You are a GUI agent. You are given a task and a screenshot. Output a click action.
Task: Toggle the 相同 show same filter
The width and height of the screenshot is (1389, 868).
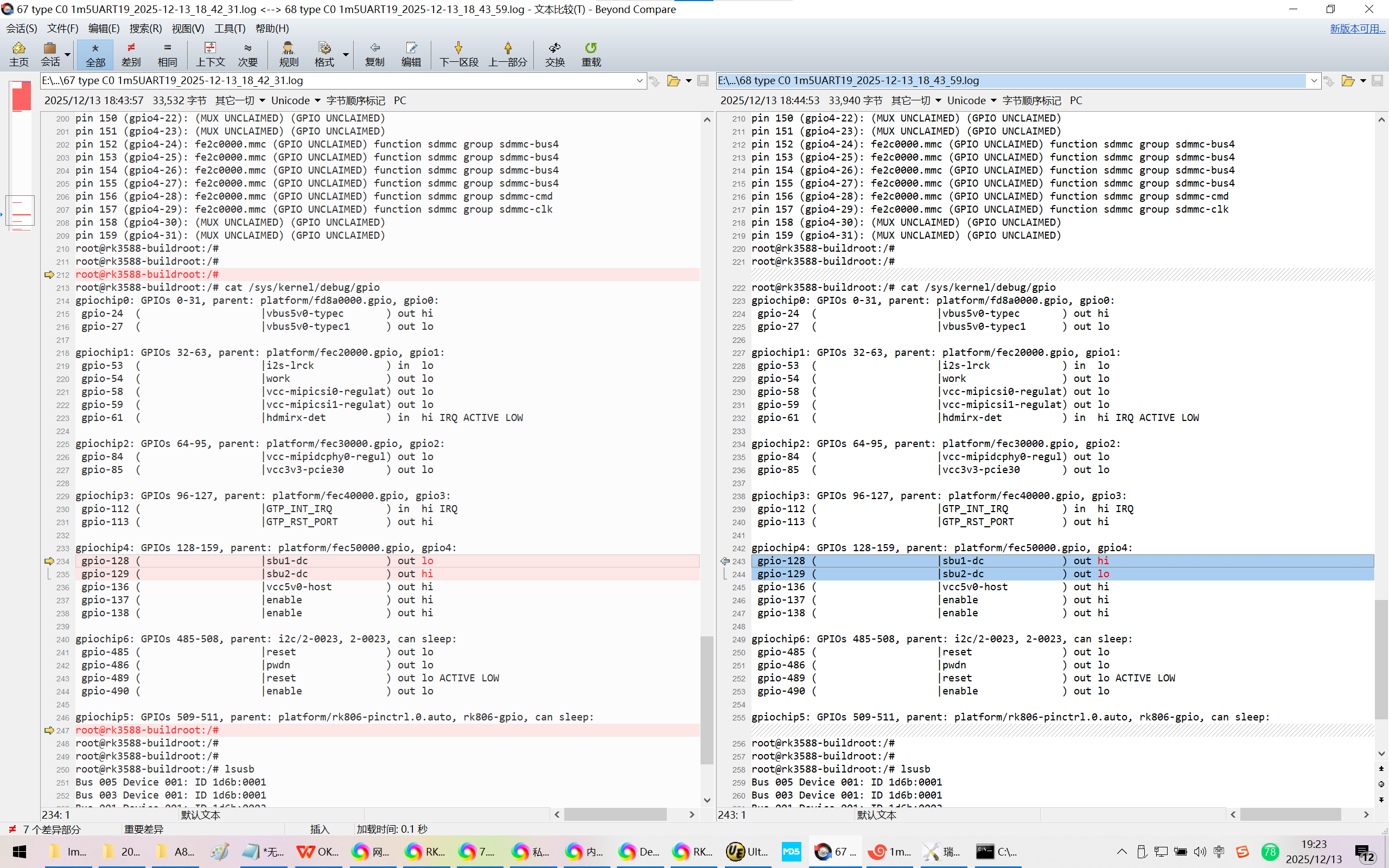(x=167, y=54)
